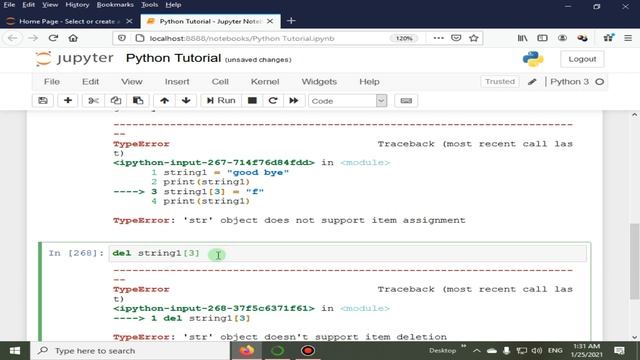
Task: Click the Windows taskbar search box
Action: click(x=131, y=351)
